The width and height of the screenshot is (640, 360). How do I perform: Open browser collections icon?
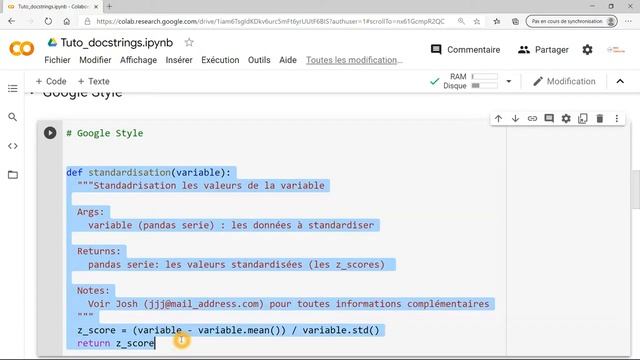pyautogui.click(x=516, y=21)
